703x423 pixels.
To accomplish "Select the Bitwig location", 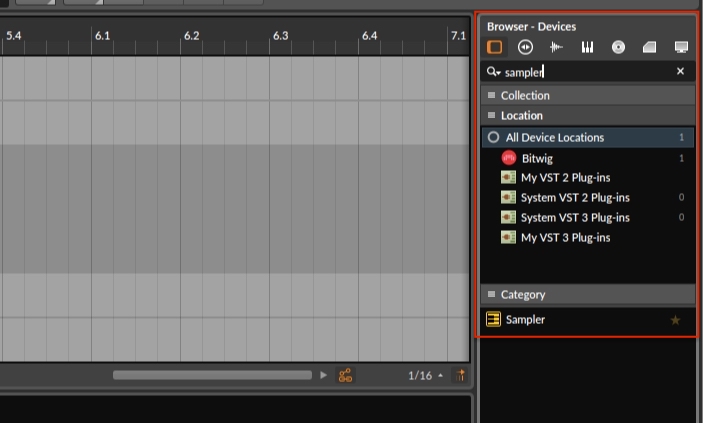I will tap(588, 158).
